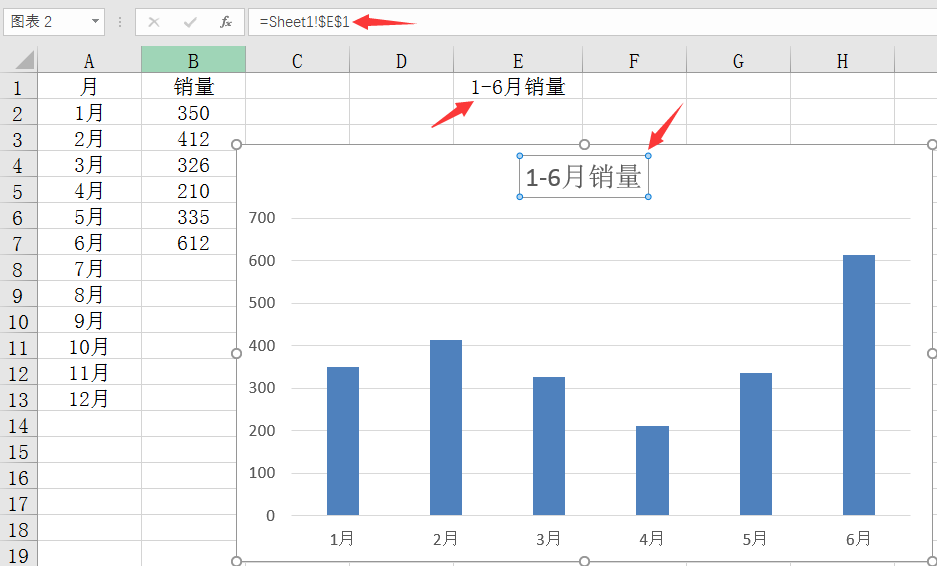Click the 1月 bar in the chart
This screenshot has width=937, height=566.
pos(343,441)
